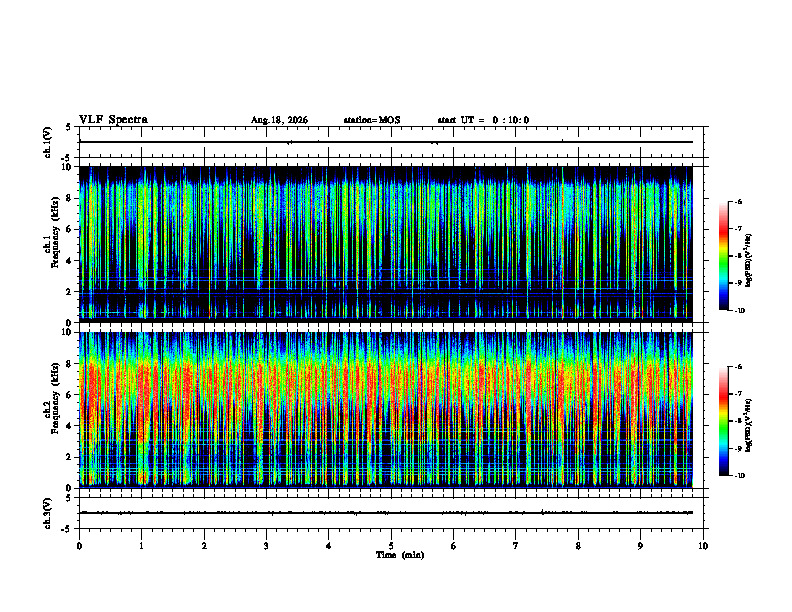
Task: Click the 3 minute tick on time axis
Action: [266, 546]
